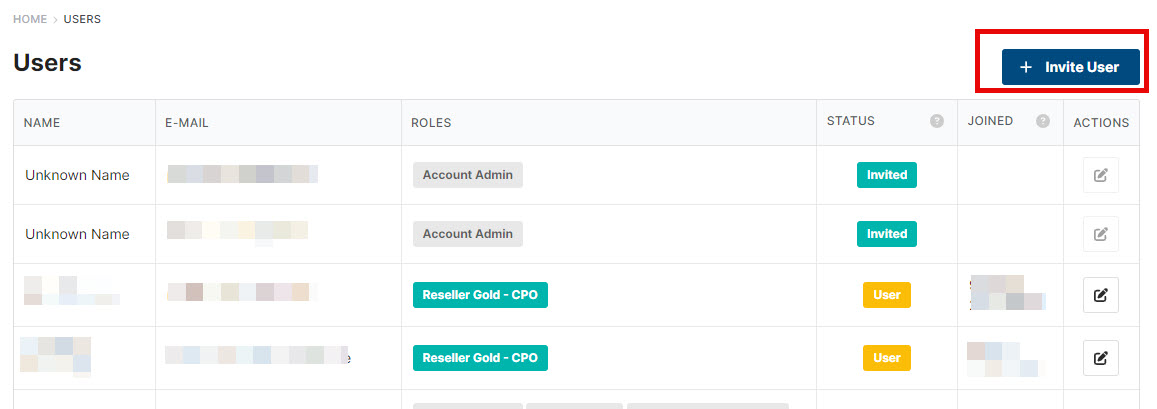Click the second Invited status badge
Image resolution: width=1157 pixels, height=409 pixels.
click(x=887, y=234)
